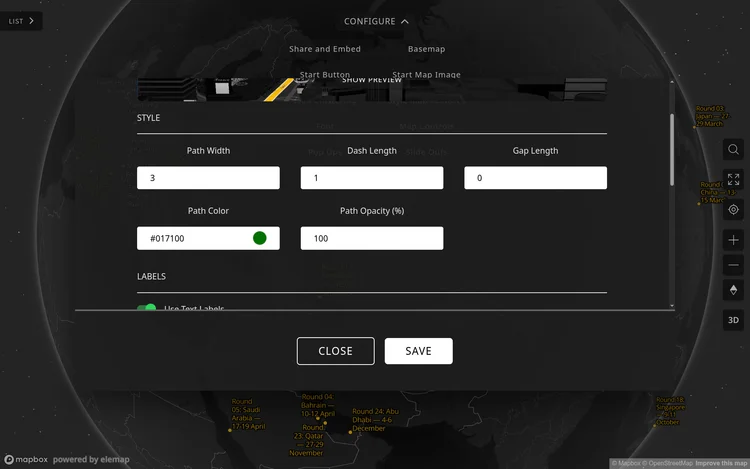The width and height of the screenshot is (750, 469).
Task: Open the green path color swatch
Action: coord(260,238)
